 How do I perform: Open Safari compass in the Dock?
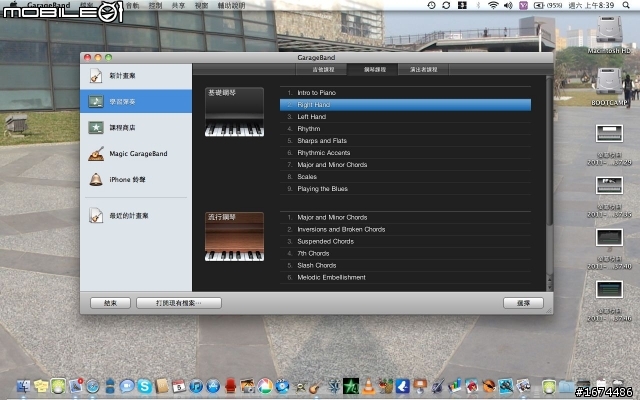point(93,386)
